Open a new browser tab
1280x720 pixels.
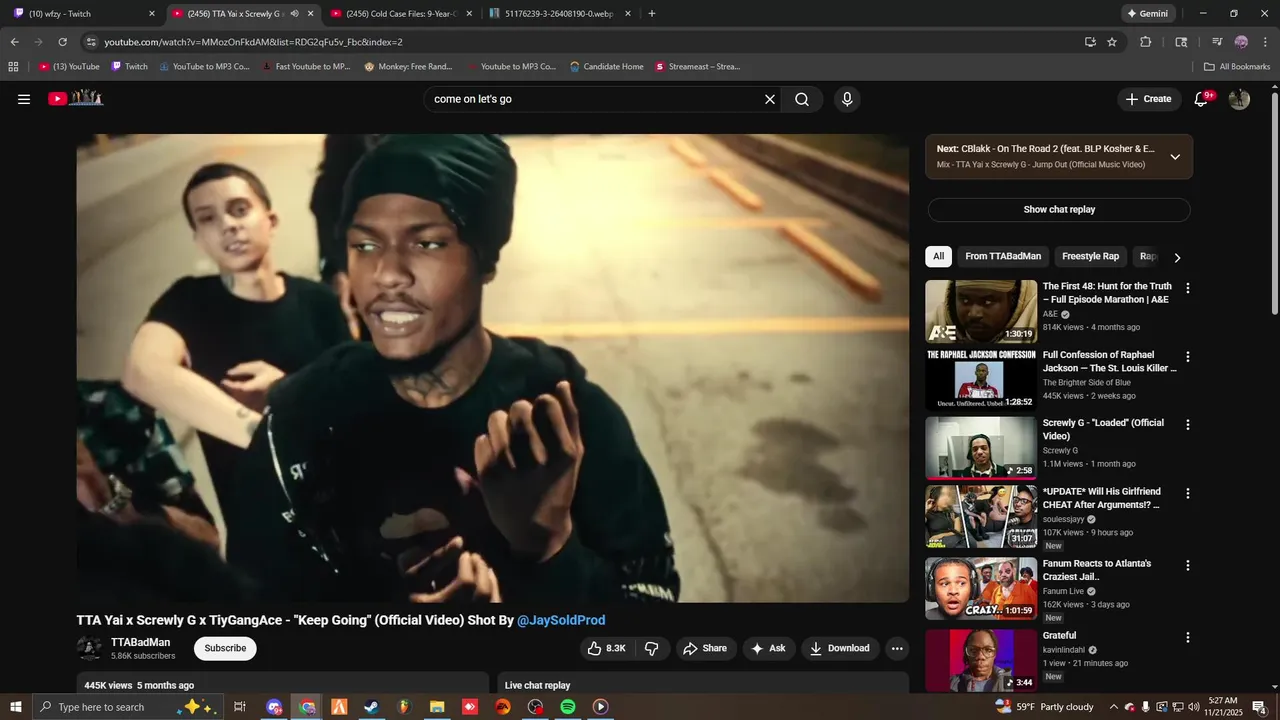(652, 13)
